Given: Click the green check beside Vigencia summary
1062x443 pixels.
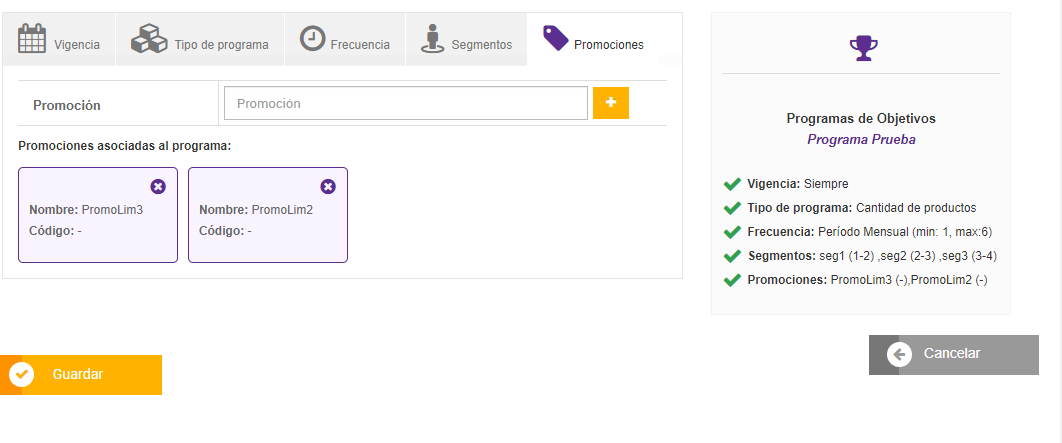Looking at the screenshot, I should (x=732, y=184).
